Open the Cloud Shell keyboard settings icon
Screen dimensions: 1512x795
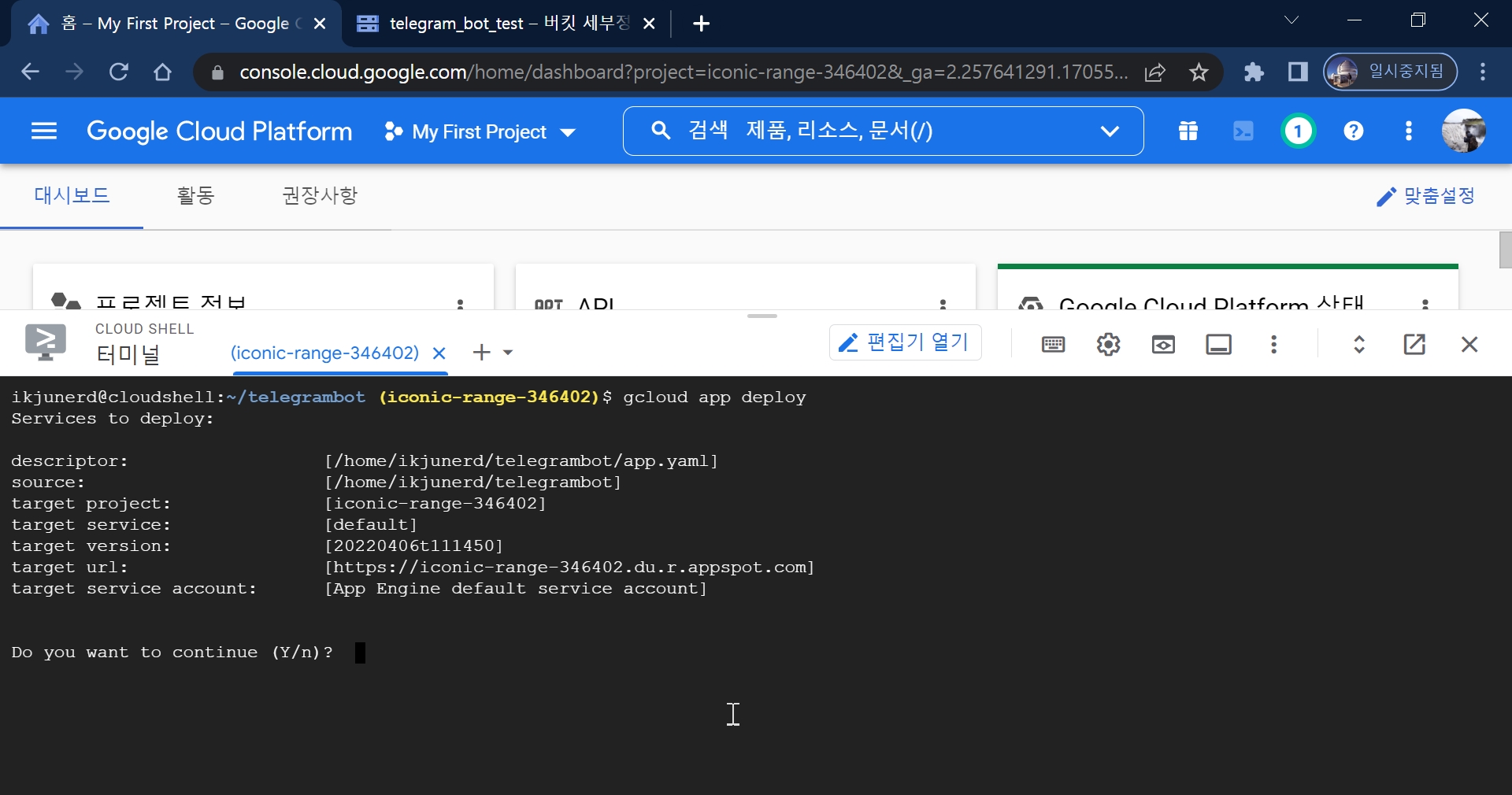pos(1053,344)
